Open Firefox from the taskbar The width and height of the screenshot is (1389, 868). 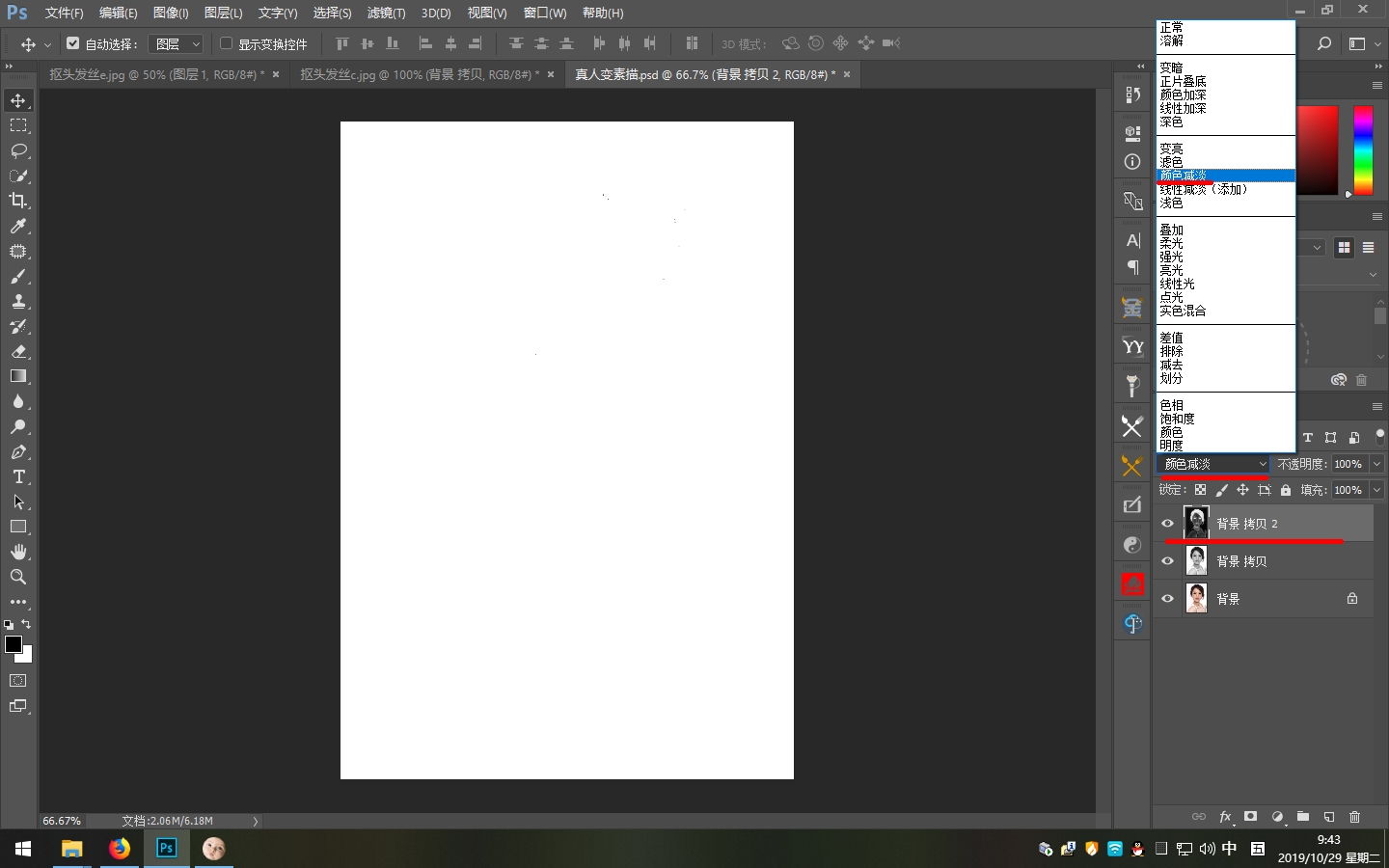click(x=120, y=849)
